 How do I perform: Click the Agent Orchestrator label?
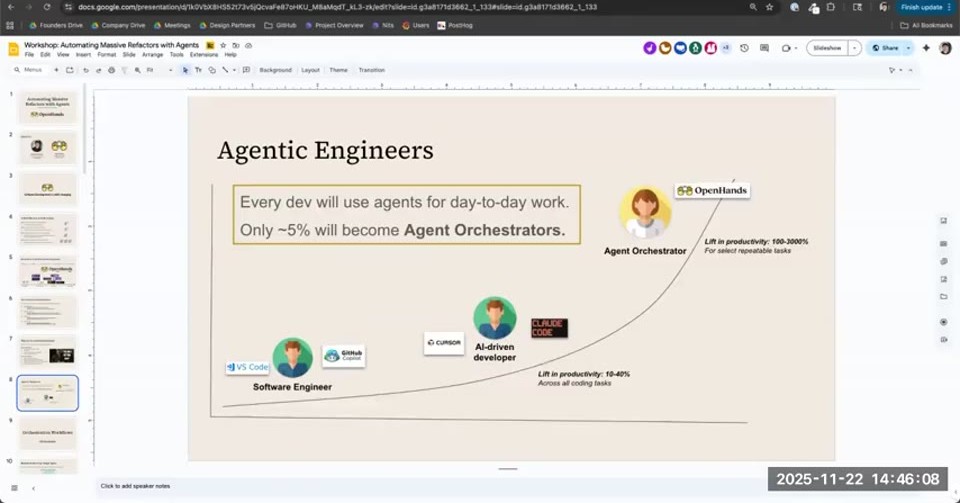[645, 251]
